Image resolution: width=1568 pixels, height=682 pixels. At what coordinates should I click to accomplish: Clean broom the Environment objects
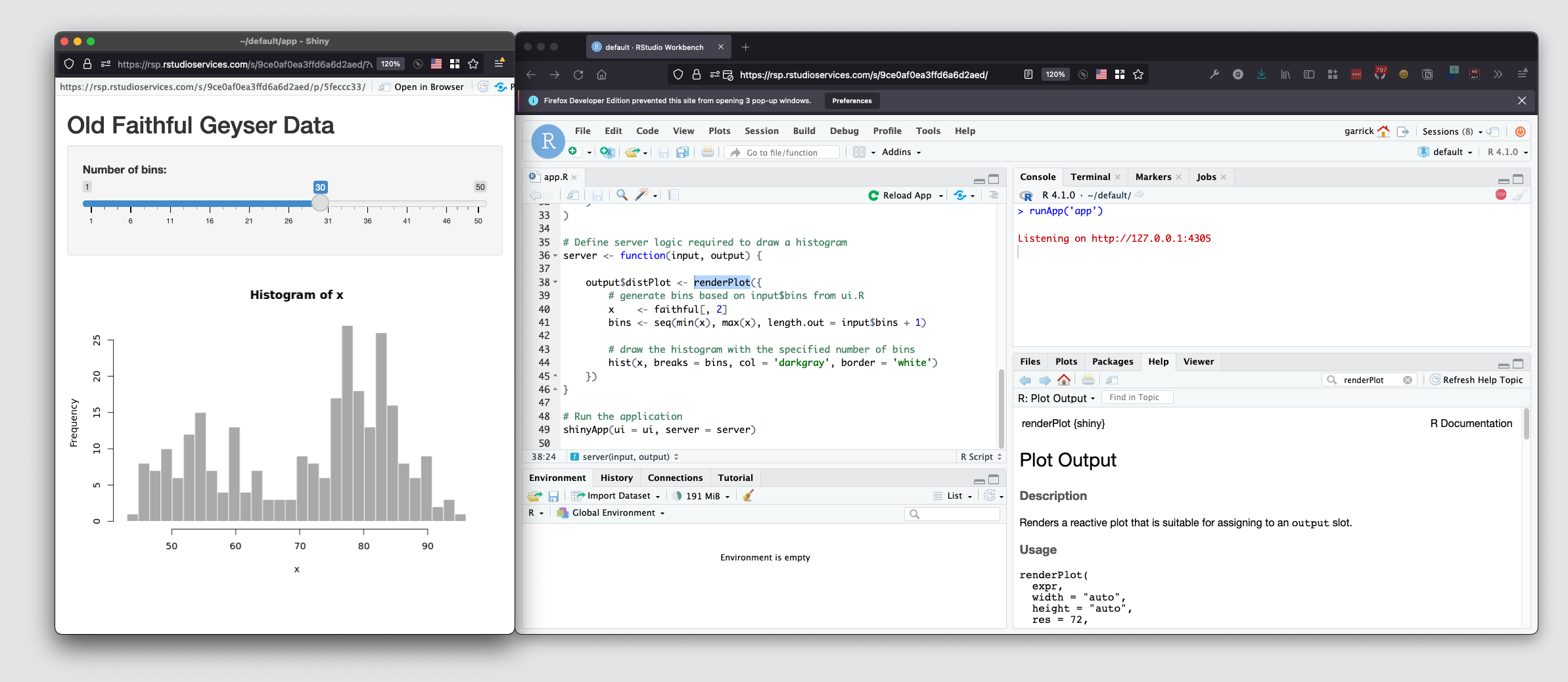tap(747, 495)
